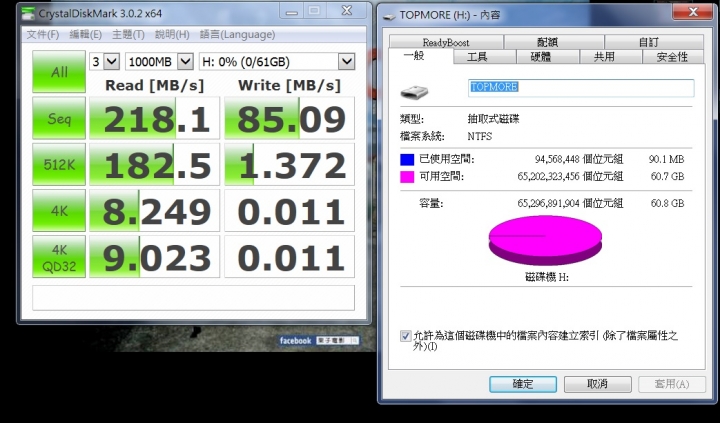
Task: Click the empty comment box in CrystalDiskMark
Action: 193,298
